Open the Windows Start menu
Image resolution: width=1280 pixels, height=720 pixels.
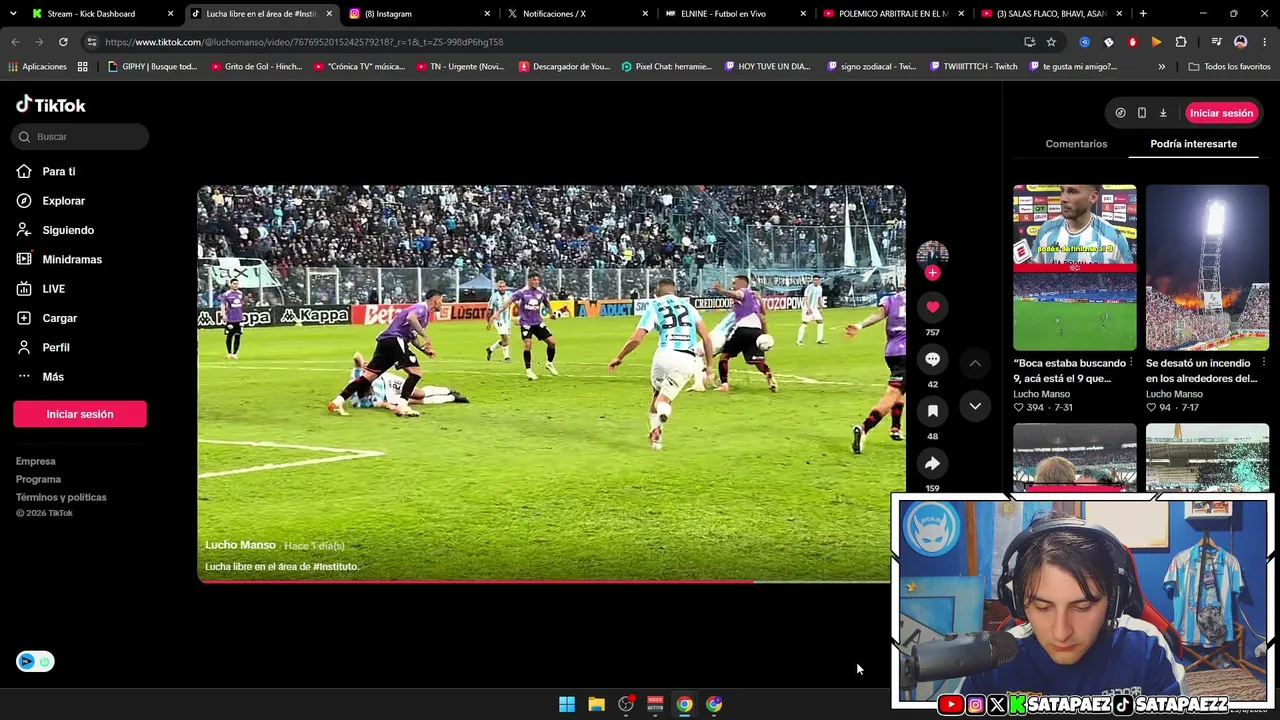567,704
